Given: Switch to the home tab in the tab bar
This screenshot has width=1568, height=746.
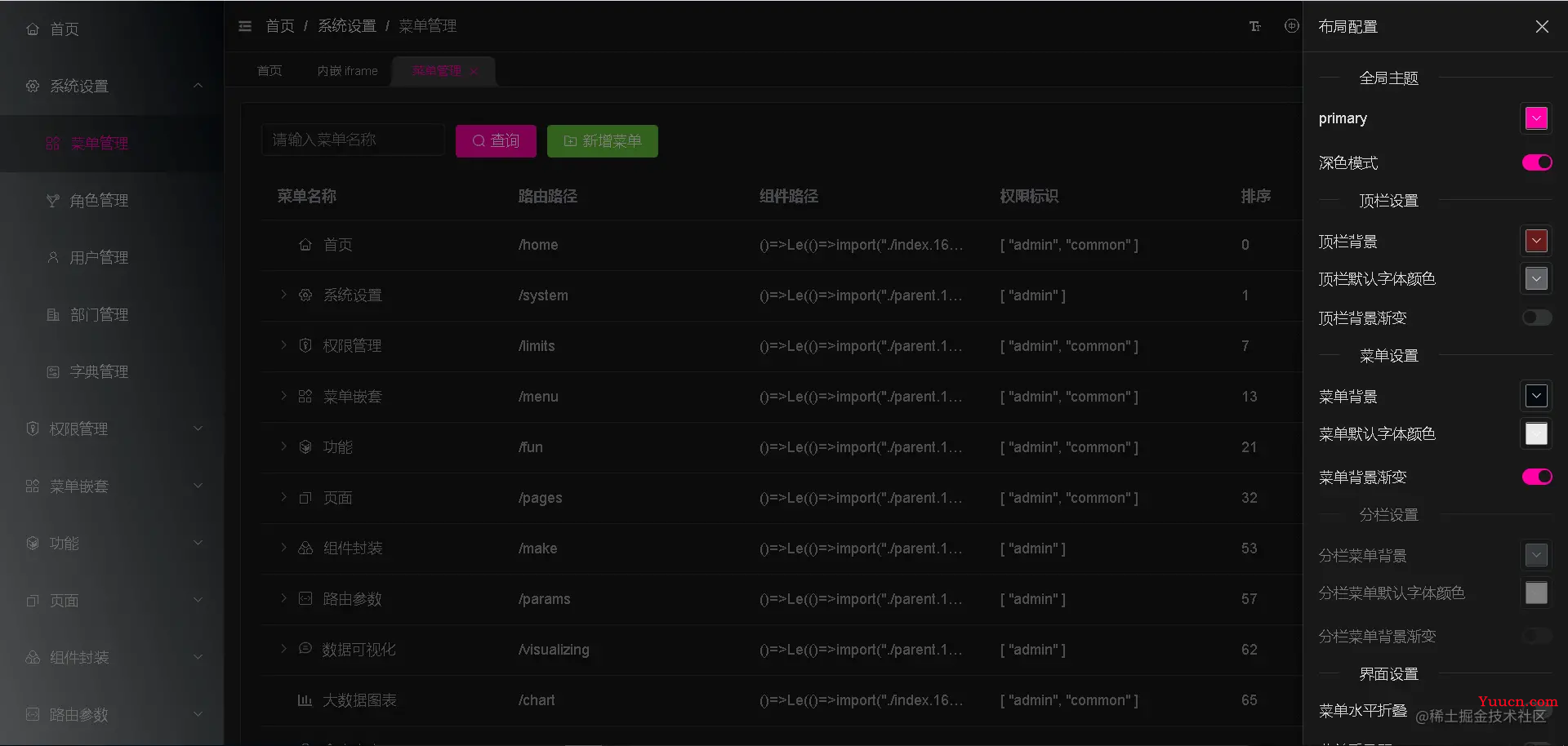Looking at the screenshot, I should click(269, 71).
